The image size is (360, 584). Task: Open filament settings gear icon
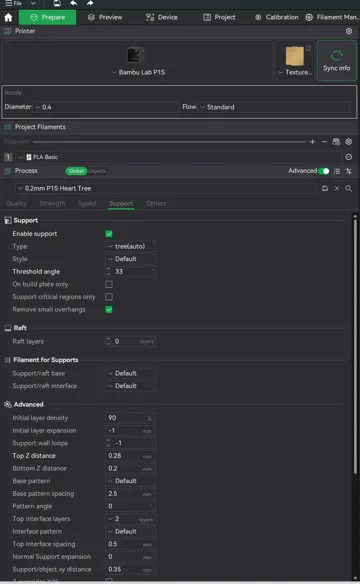[x=348, y=142]
